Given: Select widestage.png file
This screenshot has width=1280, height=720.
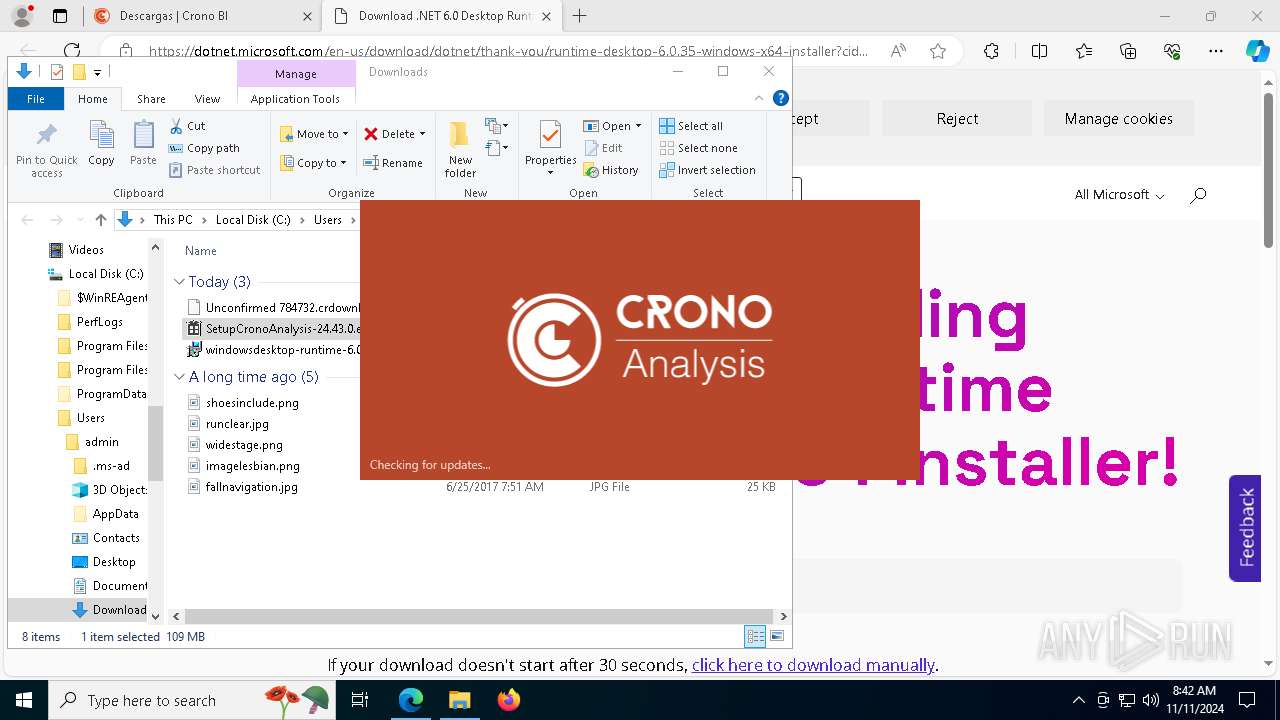Looking at the screenshot, I should [x=244, y=445].
